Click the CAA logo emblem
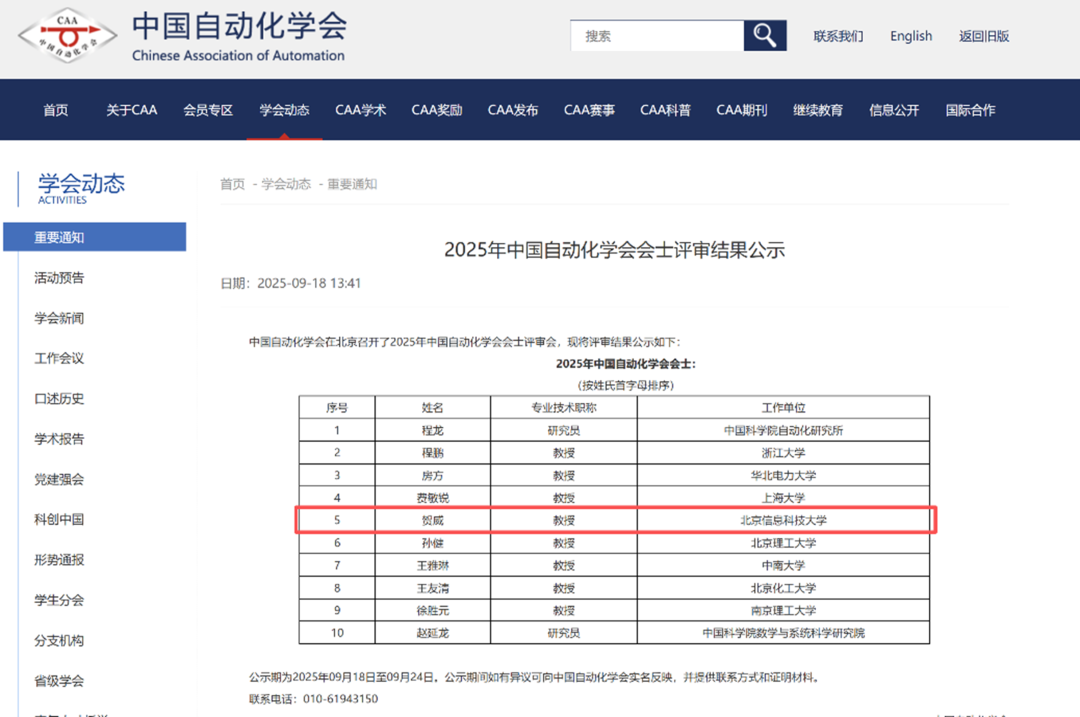 (x=67, y=37)
